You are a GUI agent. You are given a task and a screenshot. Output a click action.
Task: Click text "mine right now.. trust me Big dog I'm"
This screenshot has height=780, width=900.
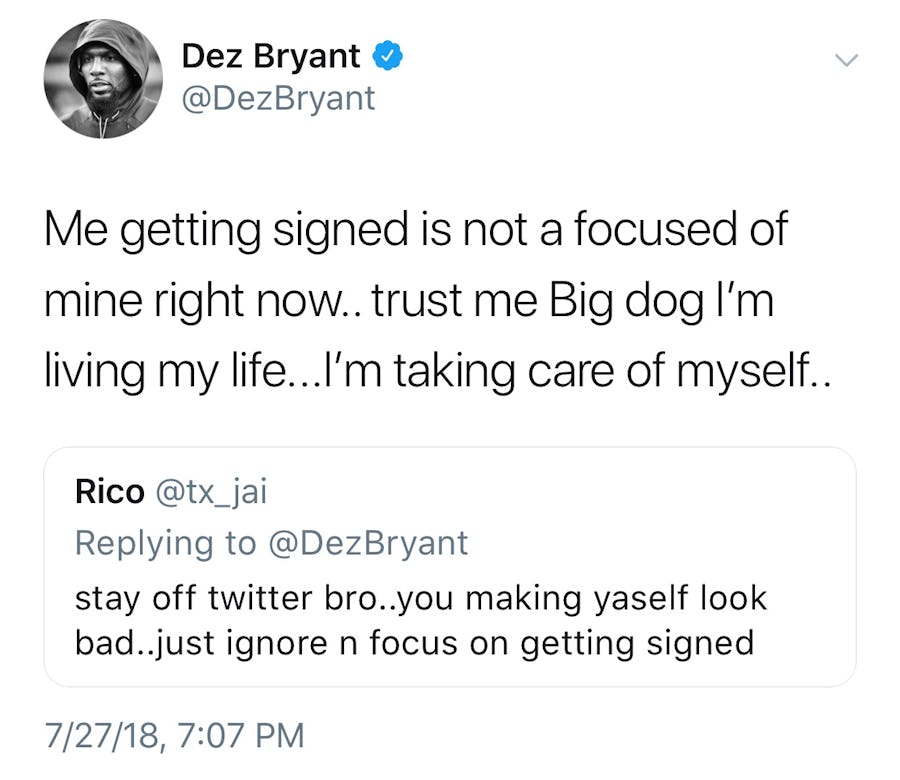(408, 300)
